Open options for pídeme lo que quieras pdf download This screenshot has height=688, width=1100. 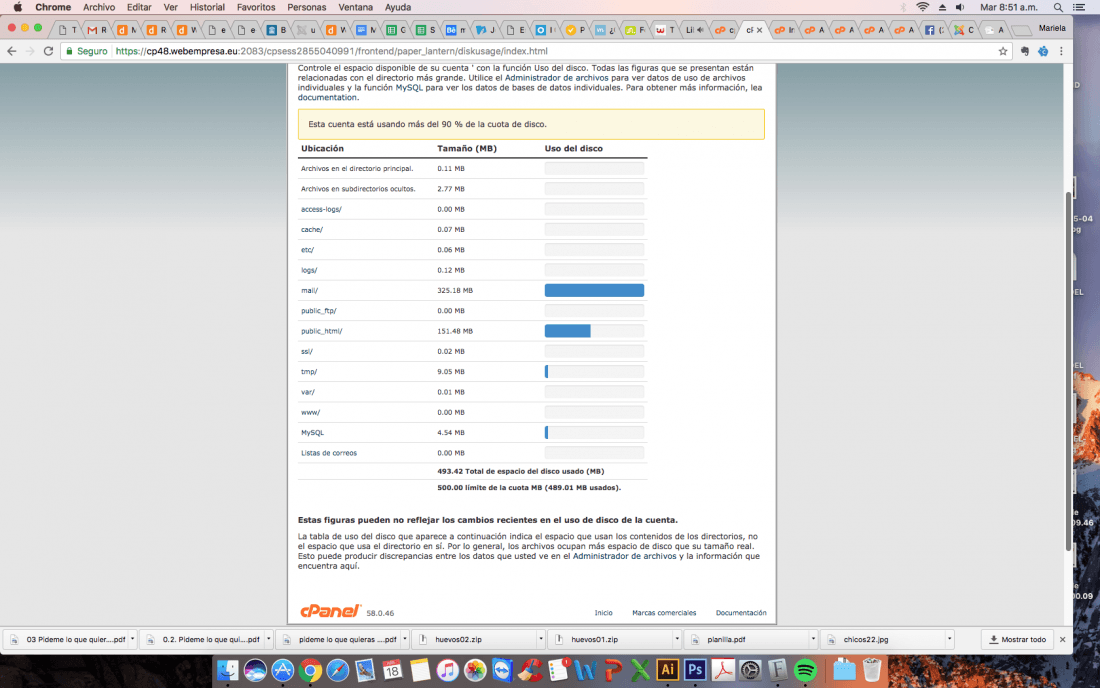[405, 639]
